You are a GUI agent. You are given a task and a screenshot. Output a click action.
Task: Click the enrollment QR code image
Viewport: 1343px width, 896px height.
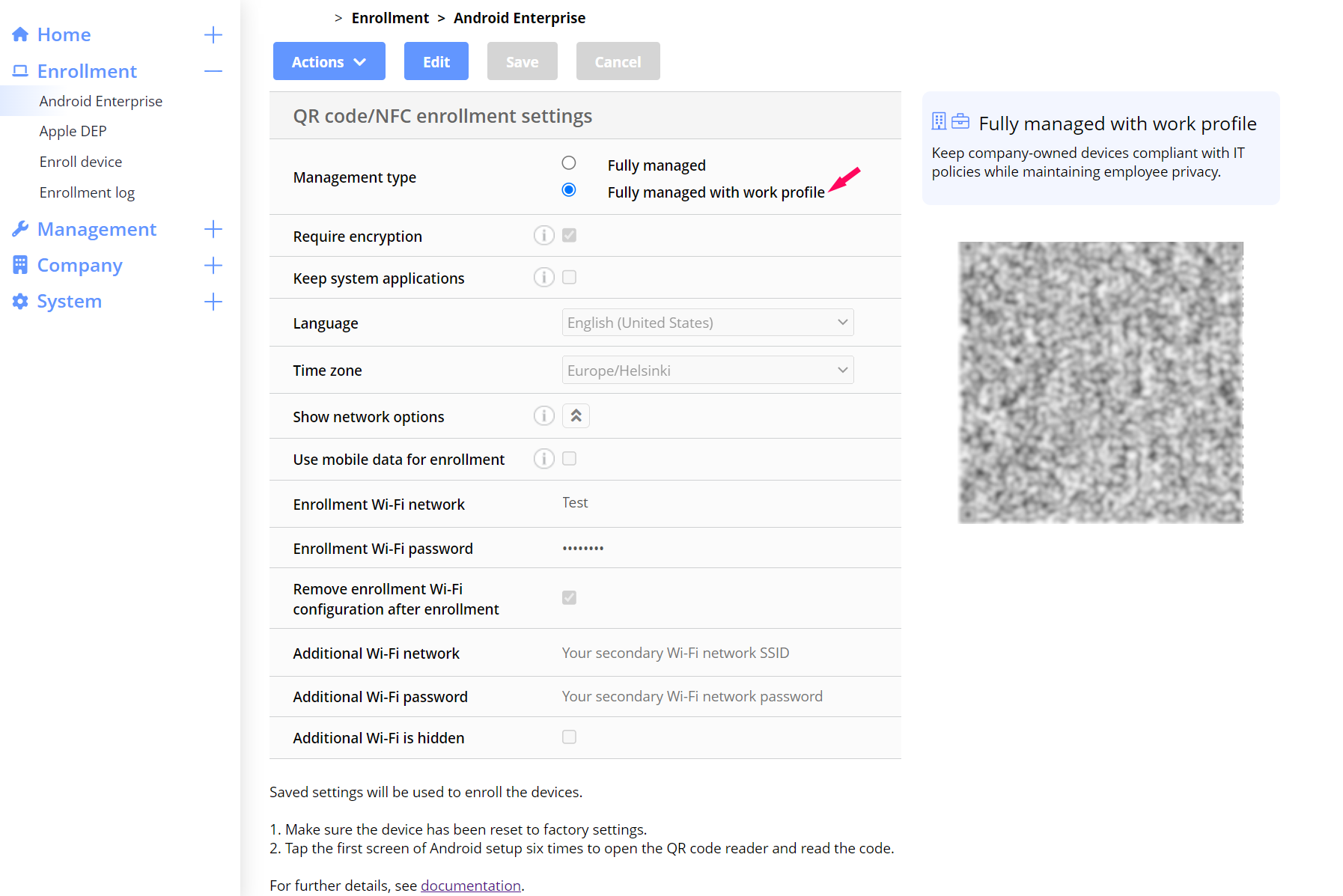[1100, 382]
